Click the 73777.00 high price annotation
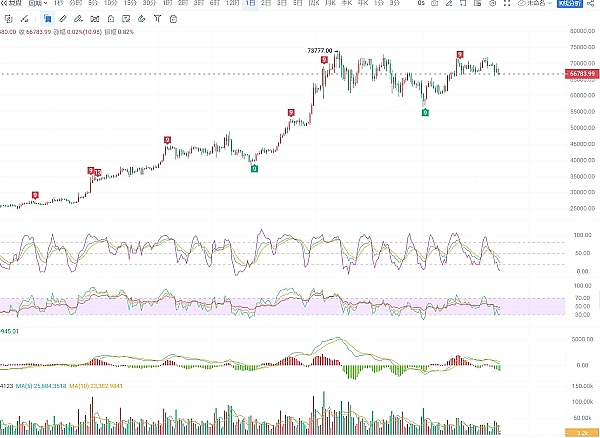Image resolution: width=600 pixels, height=438 pixels. pos(320,50)
